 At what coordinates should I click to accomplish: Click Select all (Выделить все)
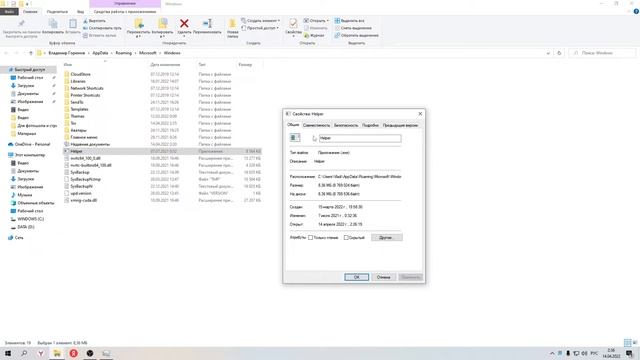[349, 20]
